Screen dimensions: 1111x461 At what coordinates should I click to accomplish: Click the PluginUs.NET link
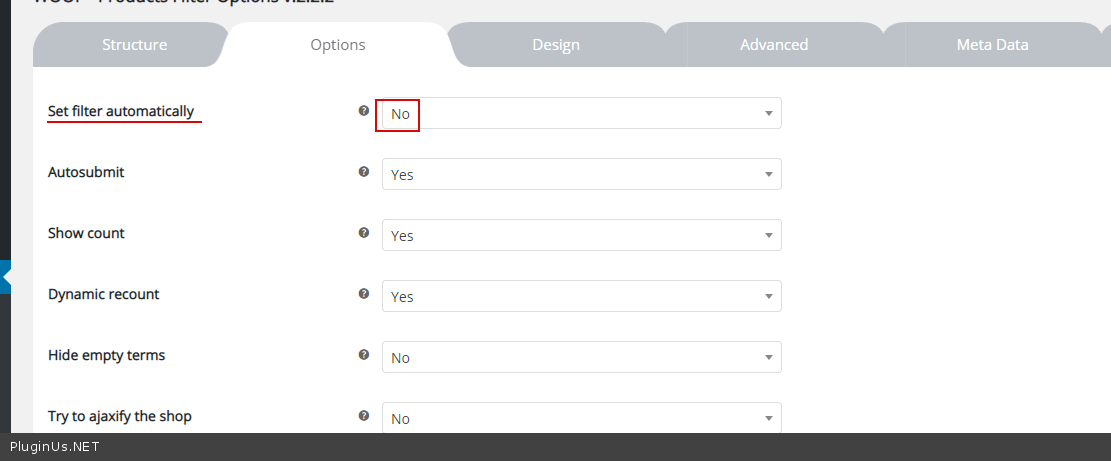[x=55, y=447]
